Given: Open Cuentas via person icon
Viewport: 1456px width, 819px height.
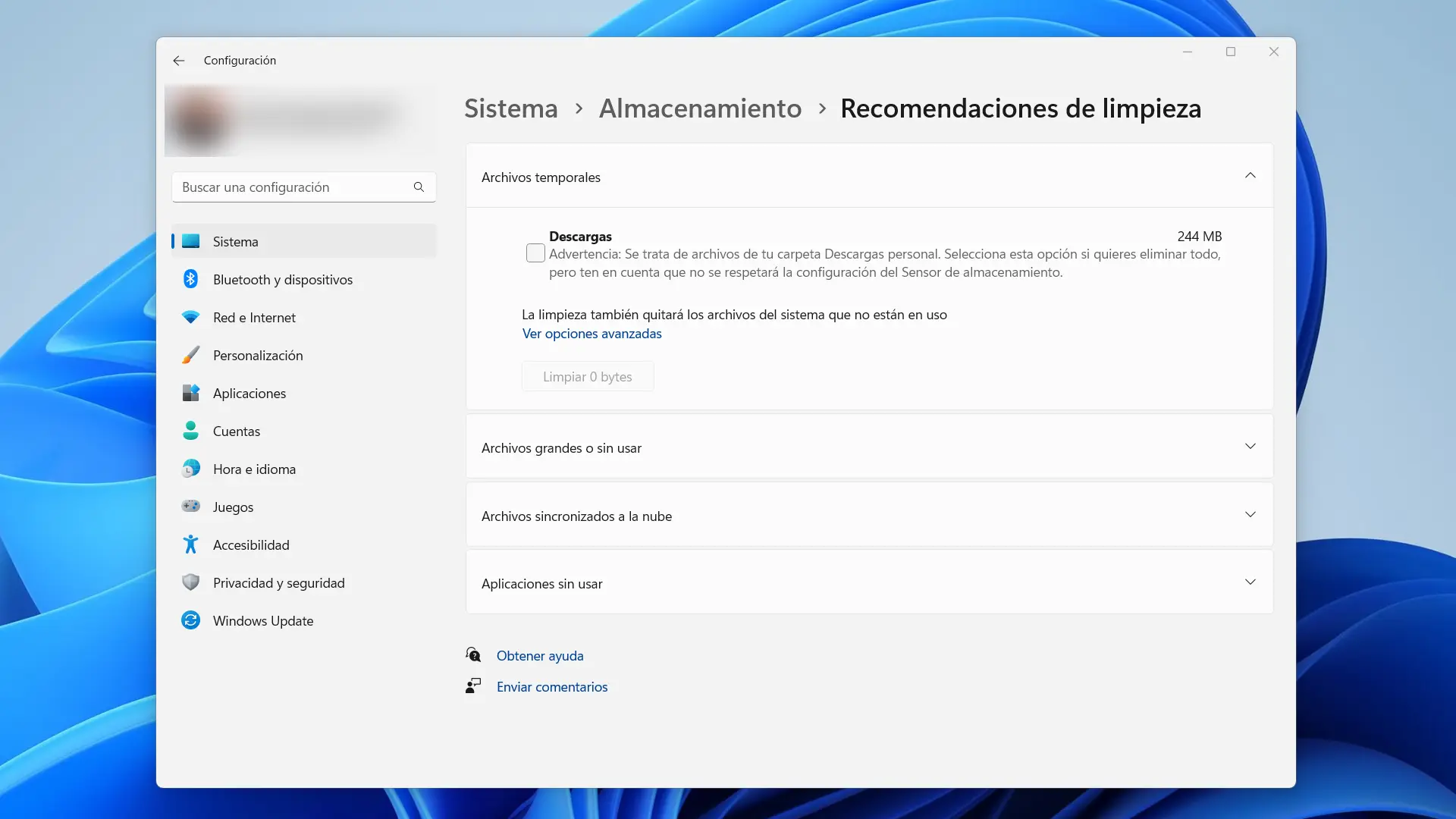Looking at the screenshot, I should click(190, 431).
